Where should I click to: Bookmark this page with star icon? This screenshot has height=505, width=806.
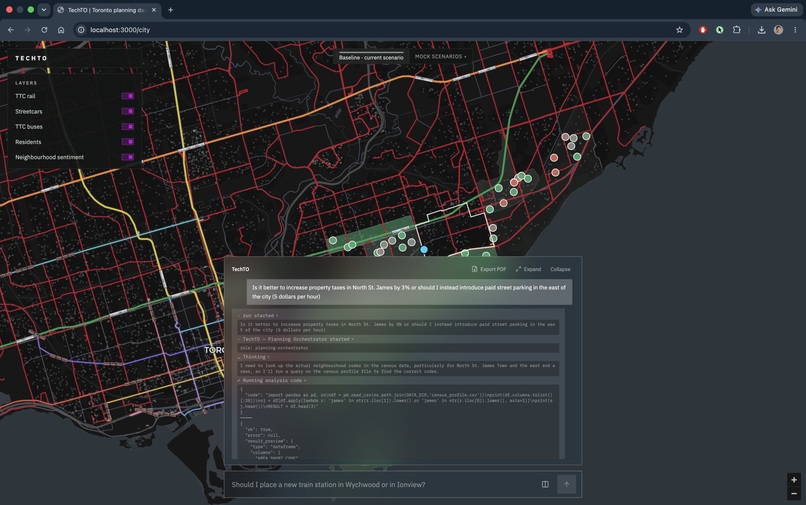[x=680, y=30]
